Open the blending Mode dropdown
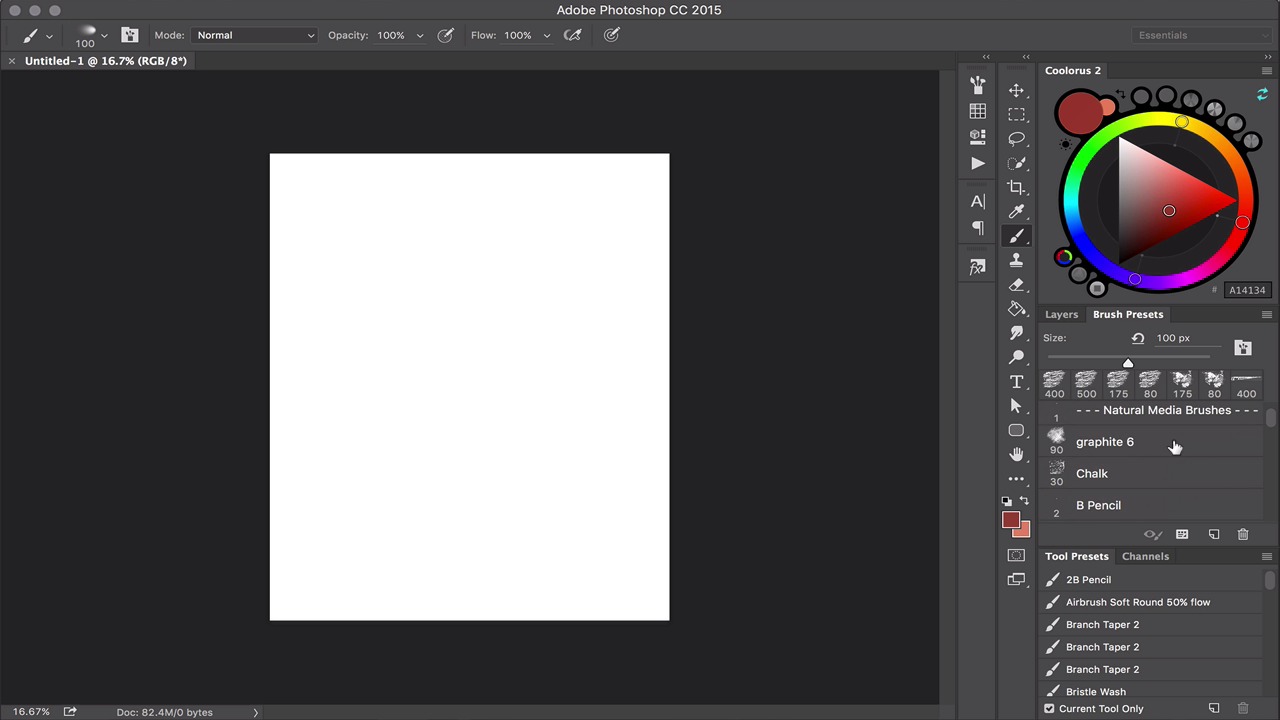 coord(254,35)
